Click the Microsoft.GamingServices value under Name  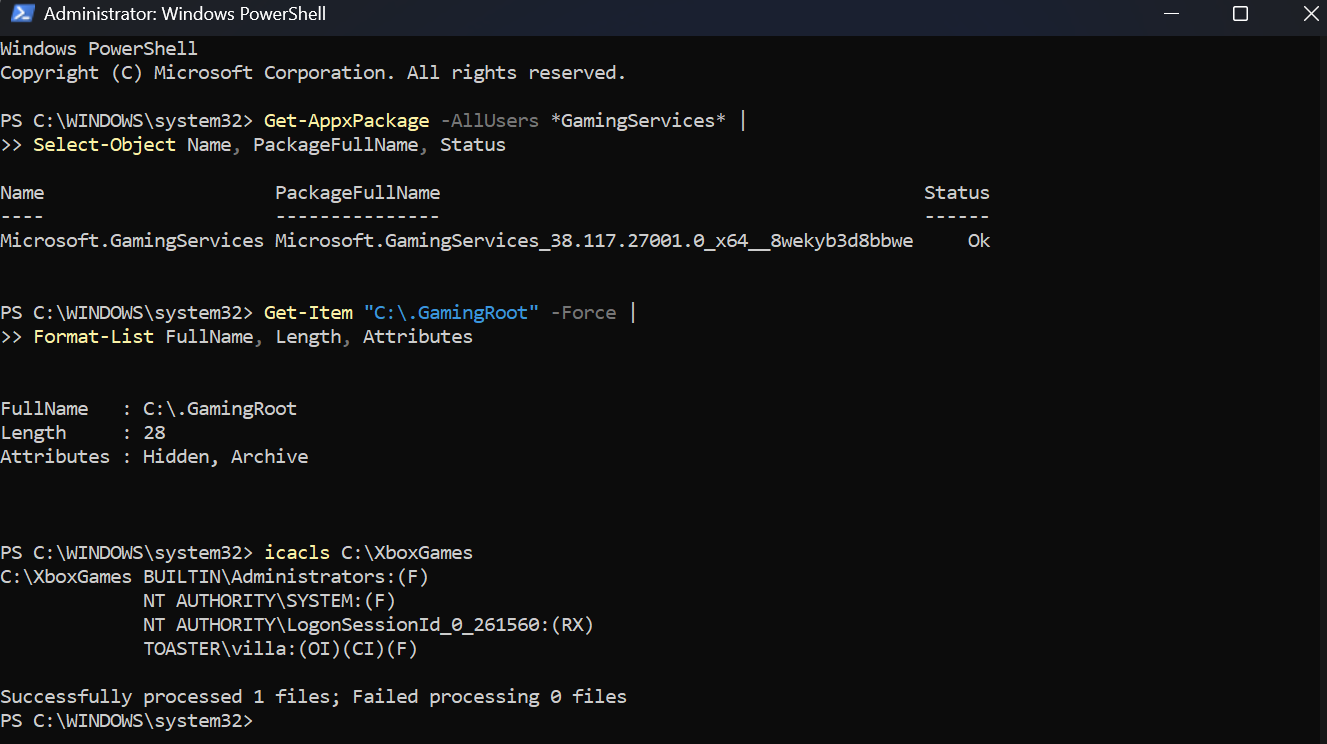pos(132,241)
